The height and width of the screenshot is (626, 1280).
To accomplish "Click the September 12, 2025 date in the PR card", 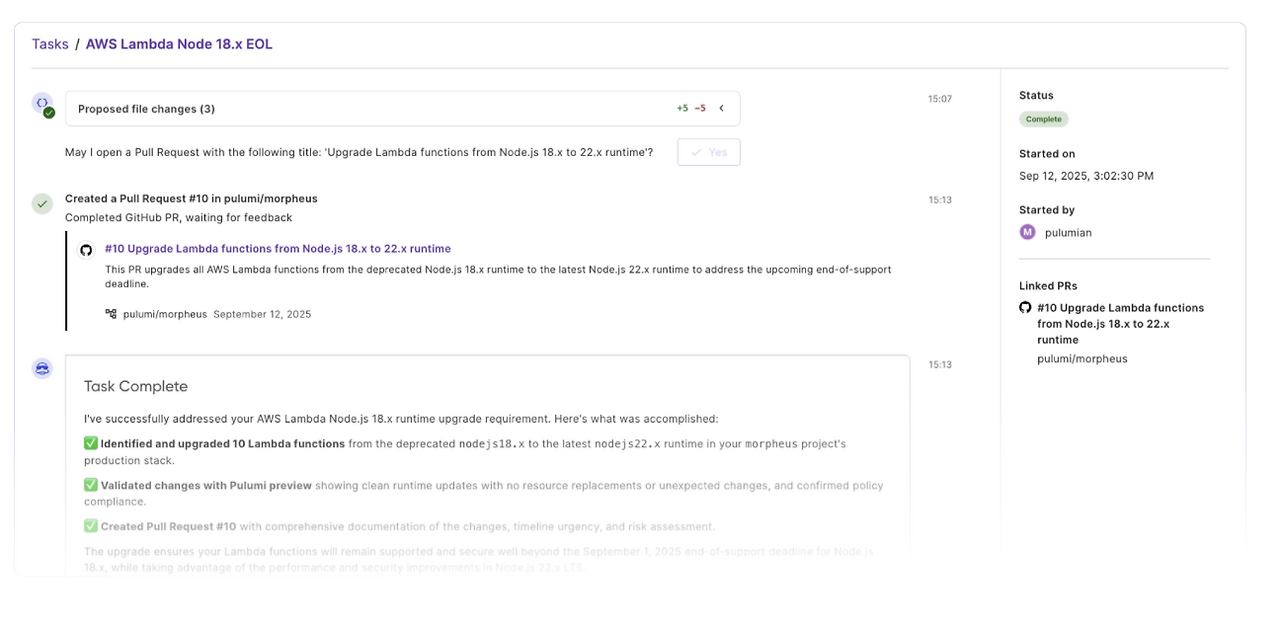I will 262,314.
